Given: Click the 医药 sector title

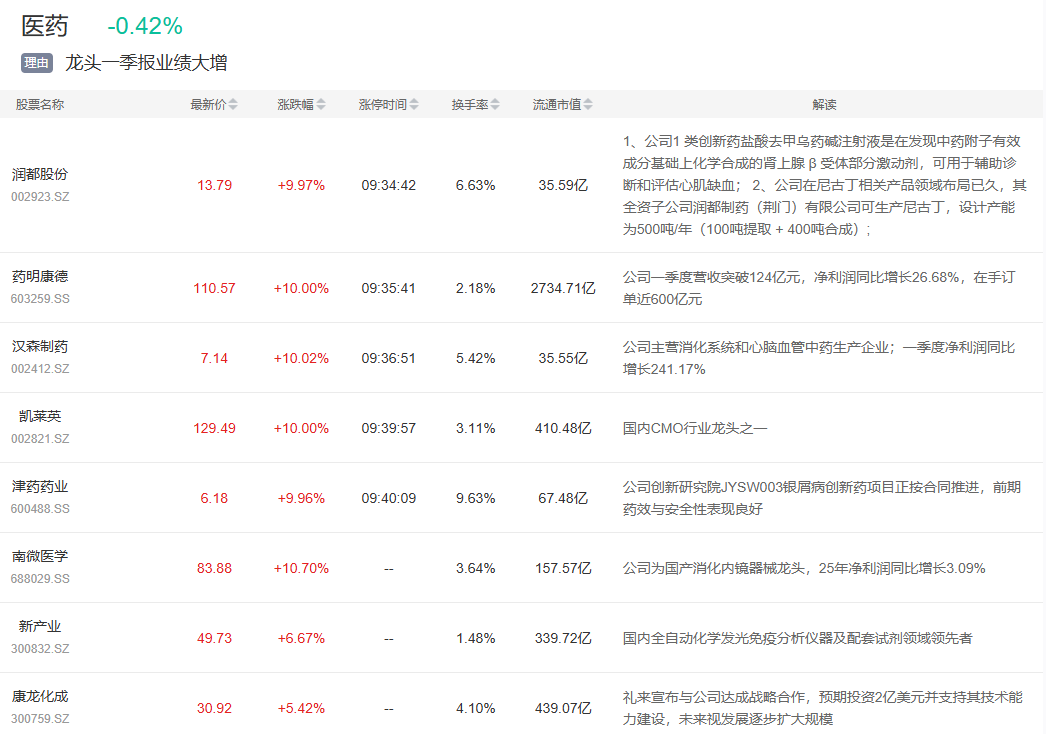Looking at the screenshot, I should click(x=45, y=26).
